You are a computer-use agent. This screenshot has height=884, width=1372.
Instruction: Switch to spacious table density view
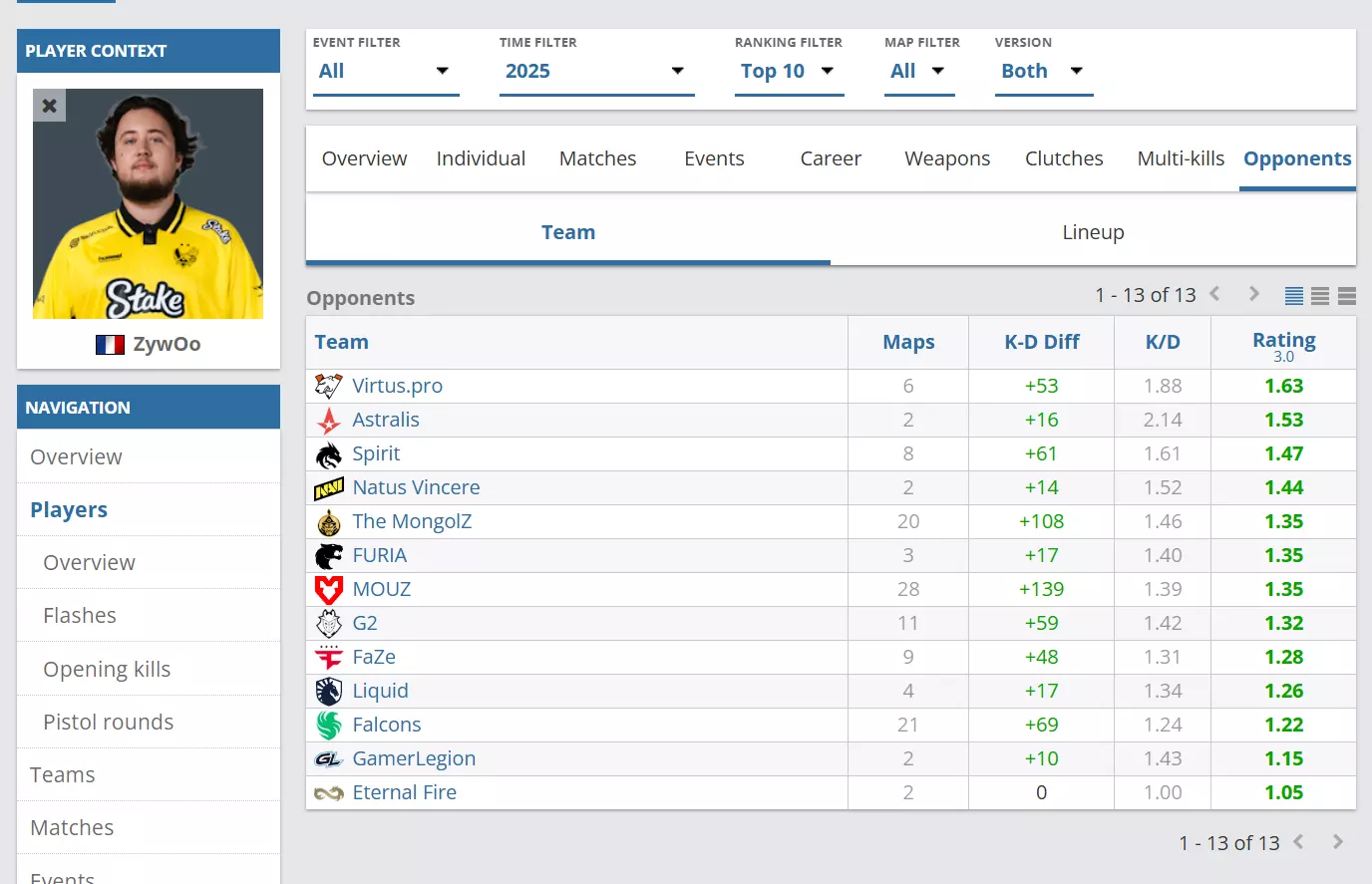coord(1347,296)
